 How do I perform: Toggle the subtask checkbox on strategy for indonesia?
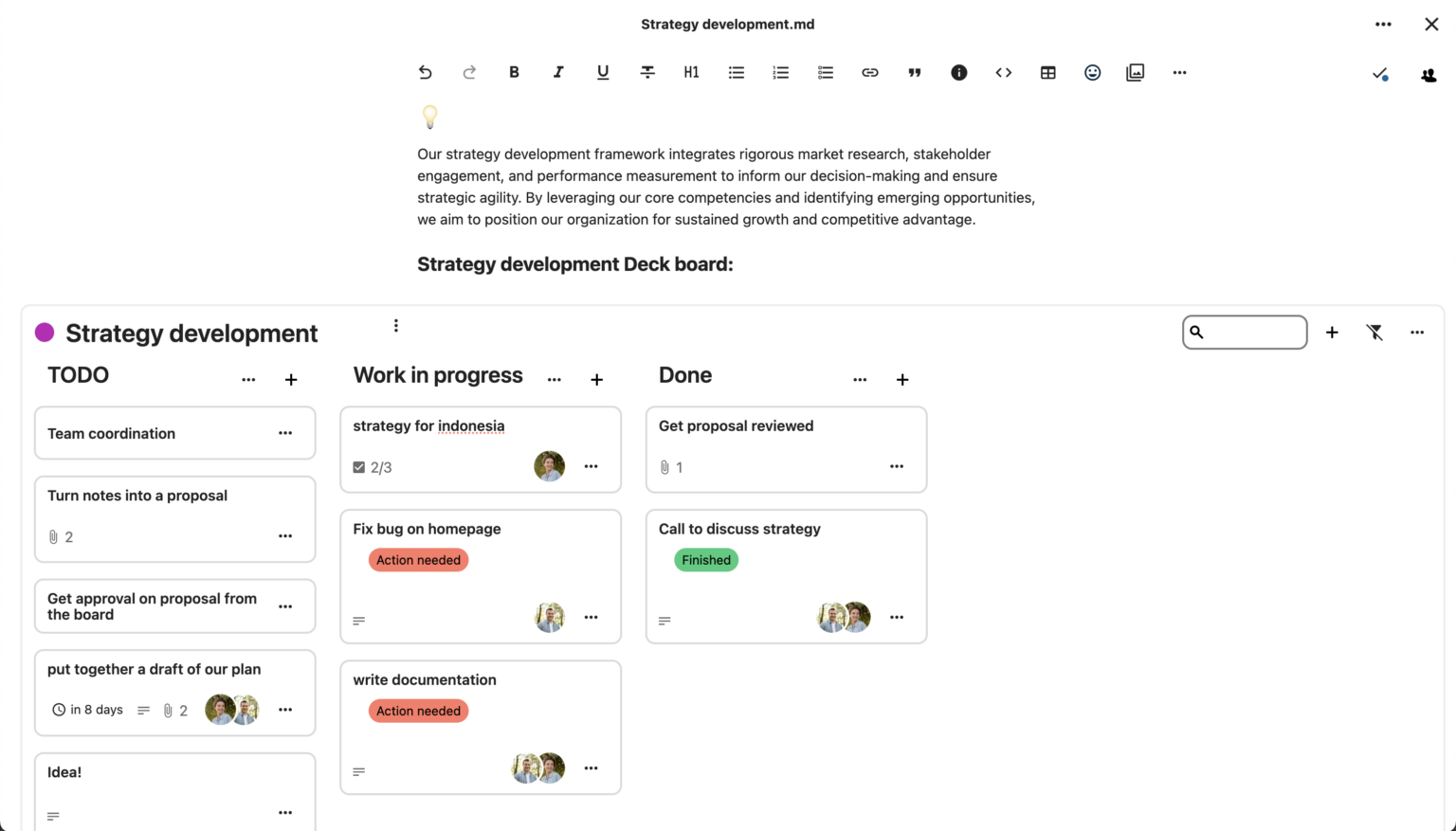point(358,466)
